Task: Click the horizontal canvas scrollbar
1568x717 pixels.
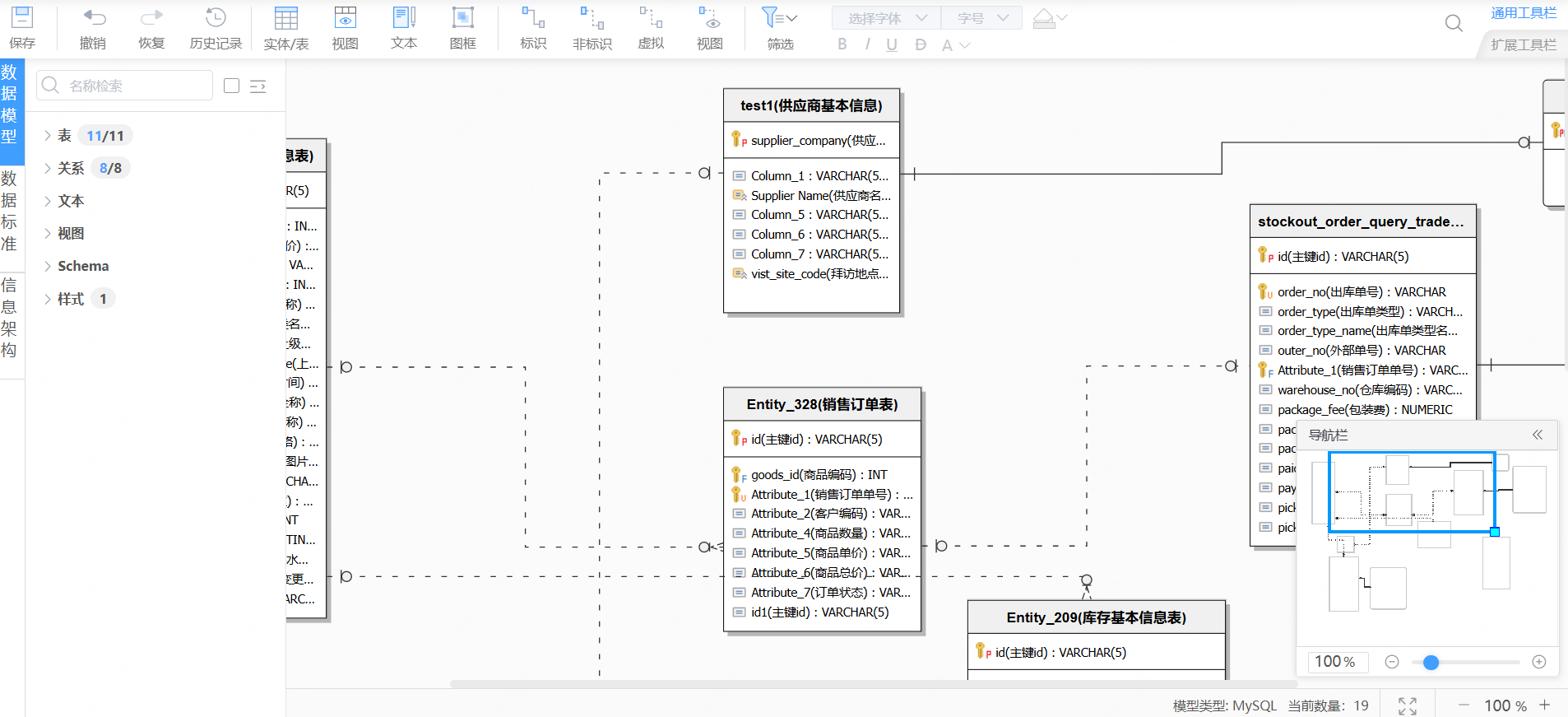Action: (x=874, y=683)
